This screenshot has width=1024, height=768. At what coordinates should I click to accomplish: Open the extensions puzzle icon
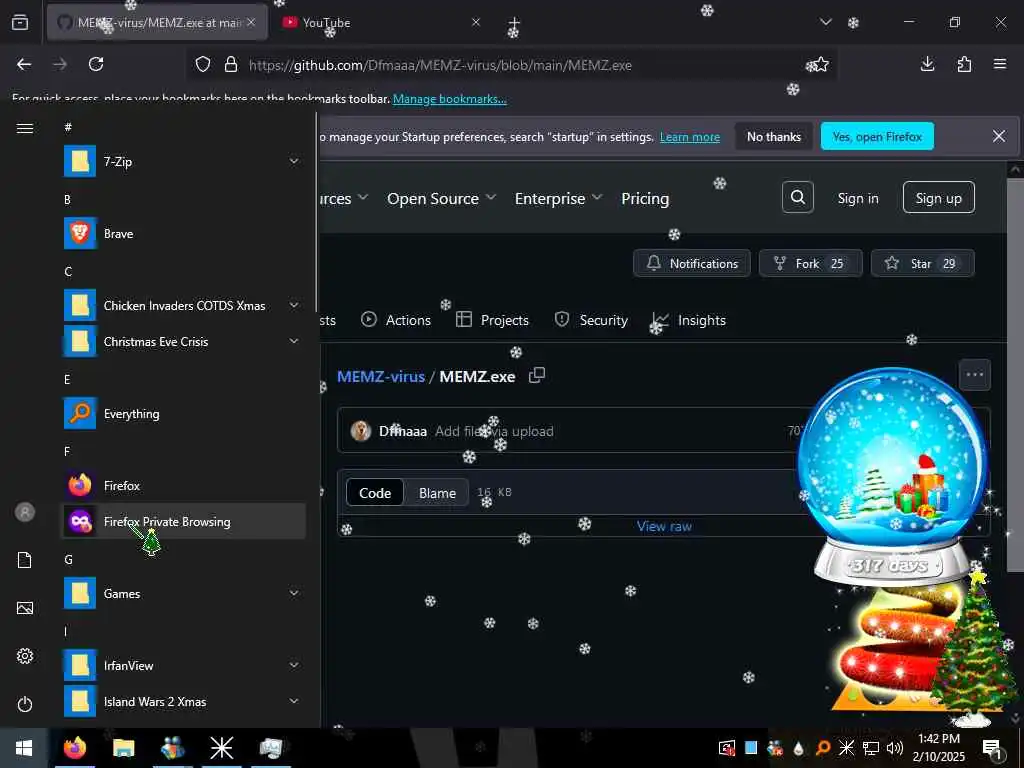tap(964, 64)
